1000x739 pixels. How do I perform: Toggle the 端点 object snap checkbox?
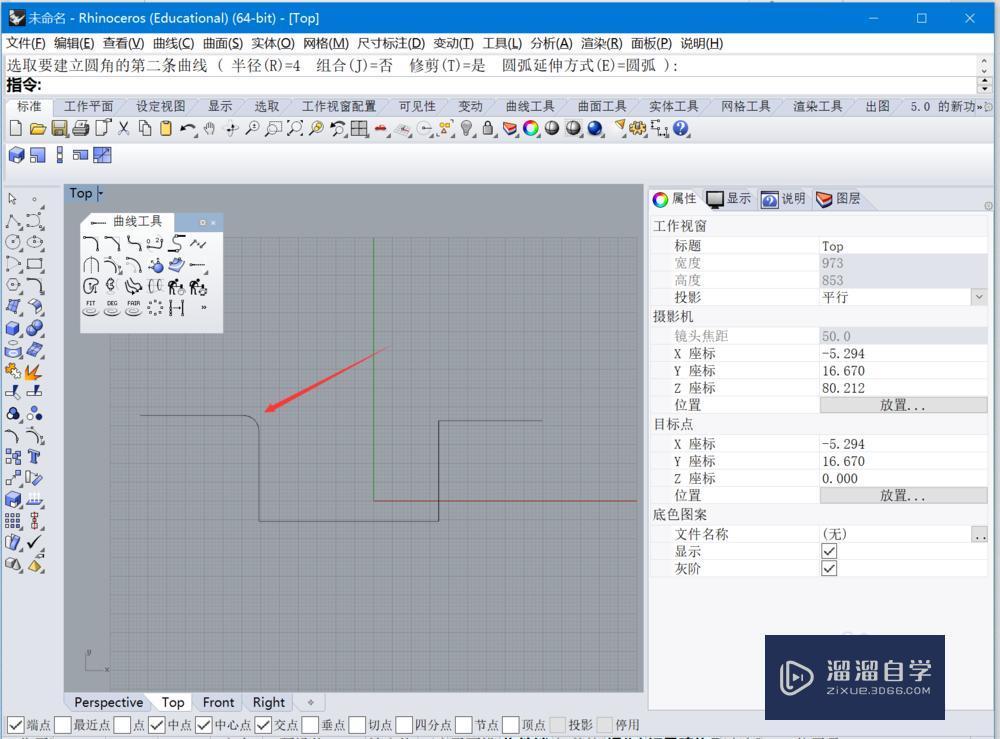point(16,725)
